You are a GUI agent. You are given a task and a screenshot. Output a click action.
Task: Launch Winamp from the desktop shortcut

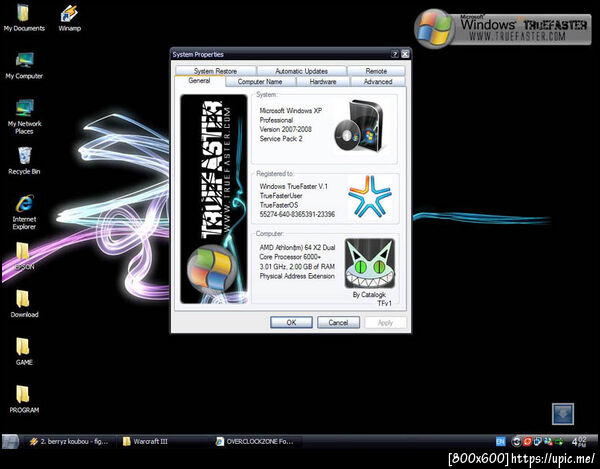(x=70, y=18)
